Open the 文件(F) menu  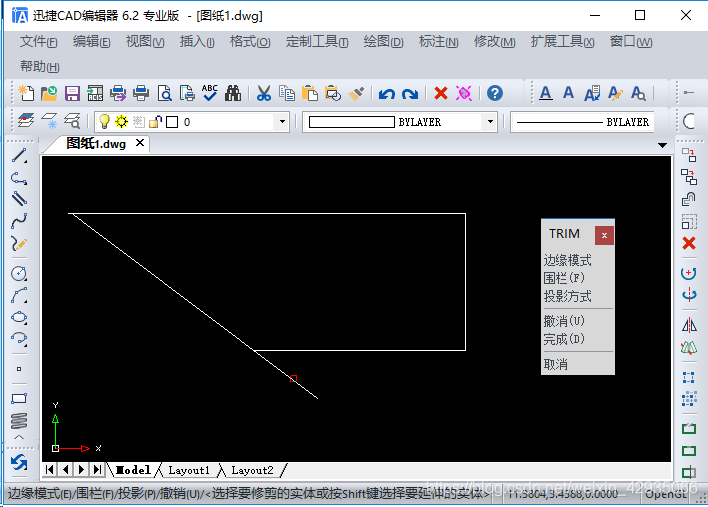[x=38, y=42]
